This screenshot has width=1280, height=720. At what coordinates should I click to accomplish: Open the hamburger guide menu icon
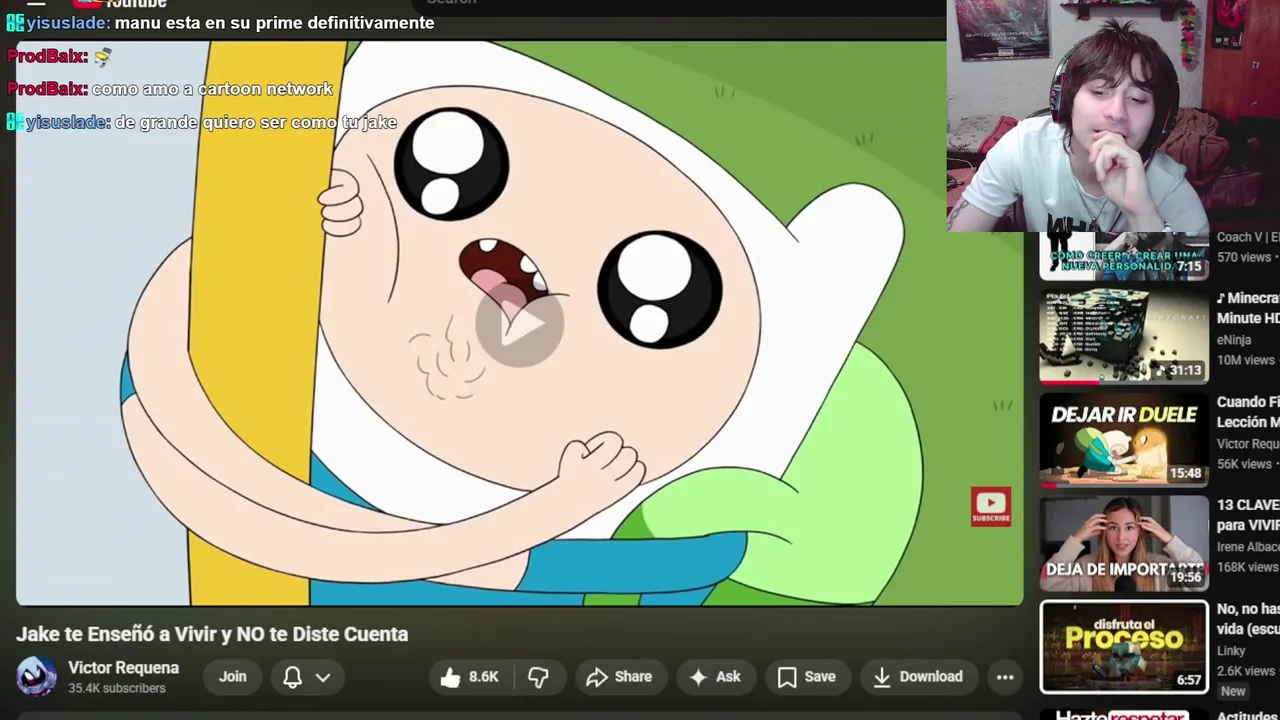36,3
